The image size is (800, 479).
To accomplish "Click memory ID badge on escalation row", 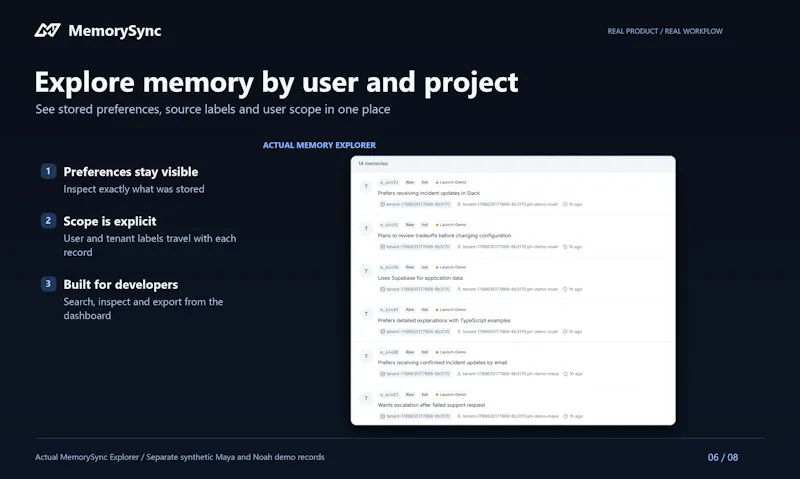I will (389, 394).
